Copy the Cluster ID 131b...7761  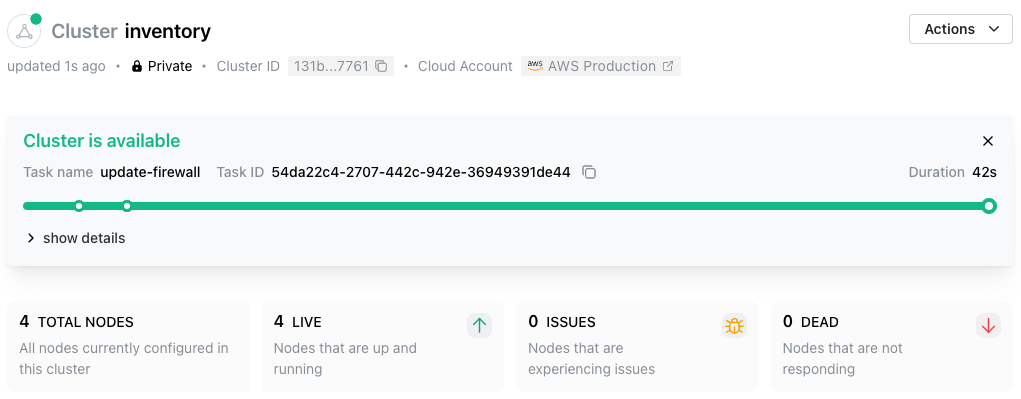(382, 66)
